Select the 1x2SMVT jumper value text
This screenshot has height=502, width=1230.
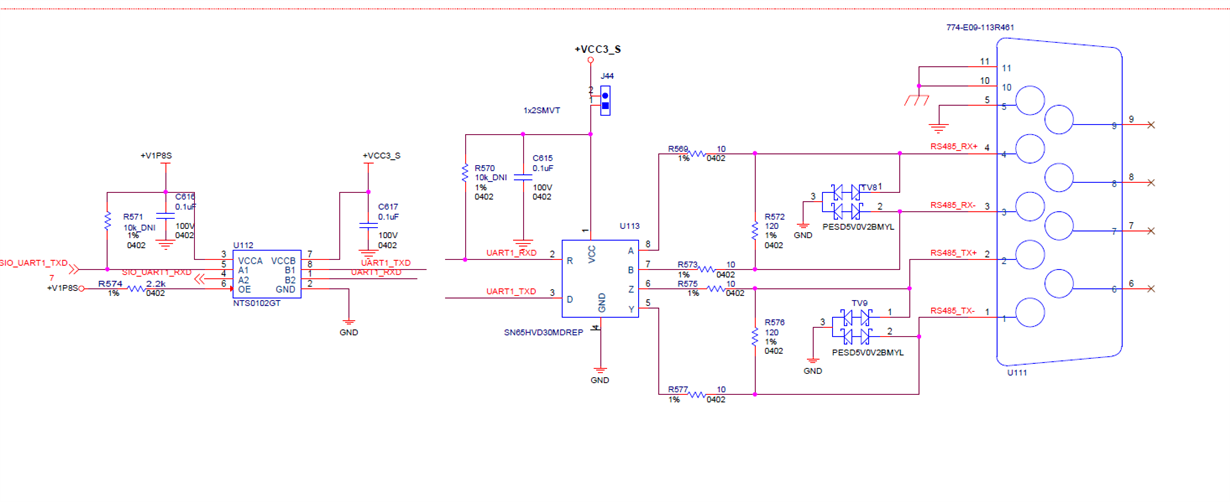541,109
